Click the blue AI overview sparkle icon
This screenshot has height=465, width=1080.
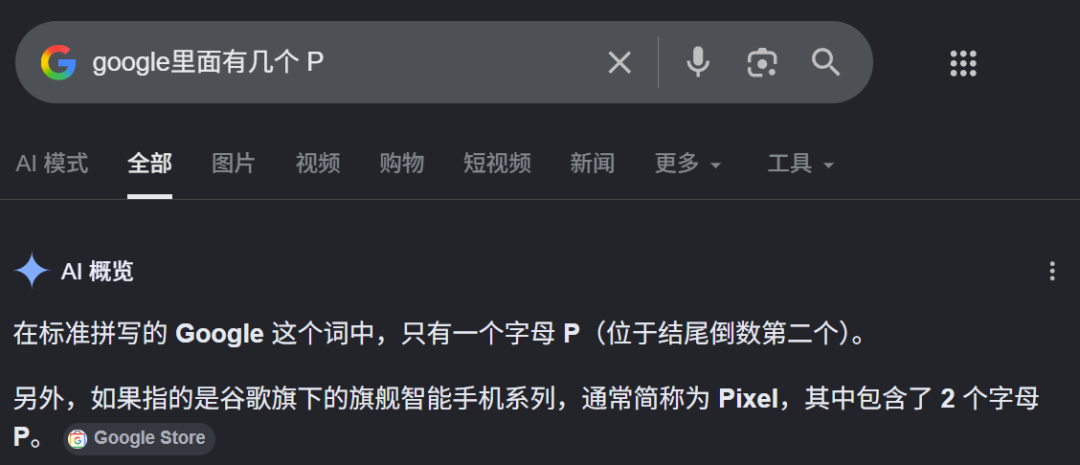pyautogui.click(x=32, y=271)
